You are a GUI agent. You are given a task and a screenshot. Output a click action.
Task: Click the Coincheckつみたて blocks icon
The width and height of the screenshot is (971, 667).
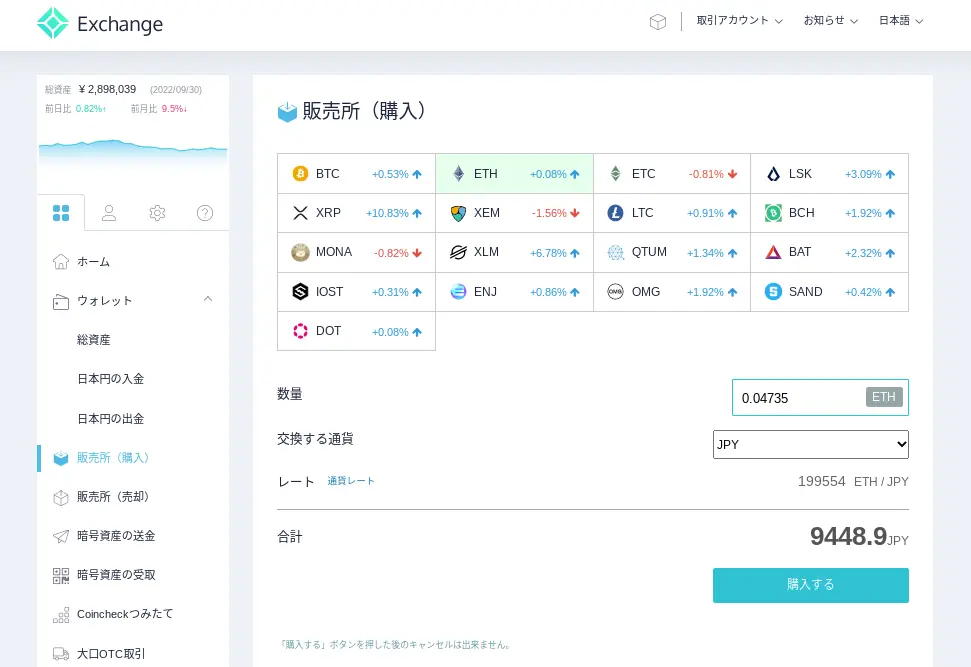pos(61,615)
